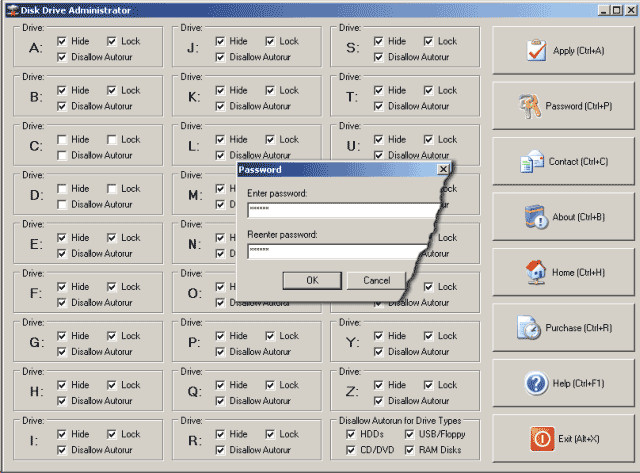The height and width of the screenshot is (473, 640).
Task: Click the Home house icon
Action: pyautogui.click(x=534, y=271)
